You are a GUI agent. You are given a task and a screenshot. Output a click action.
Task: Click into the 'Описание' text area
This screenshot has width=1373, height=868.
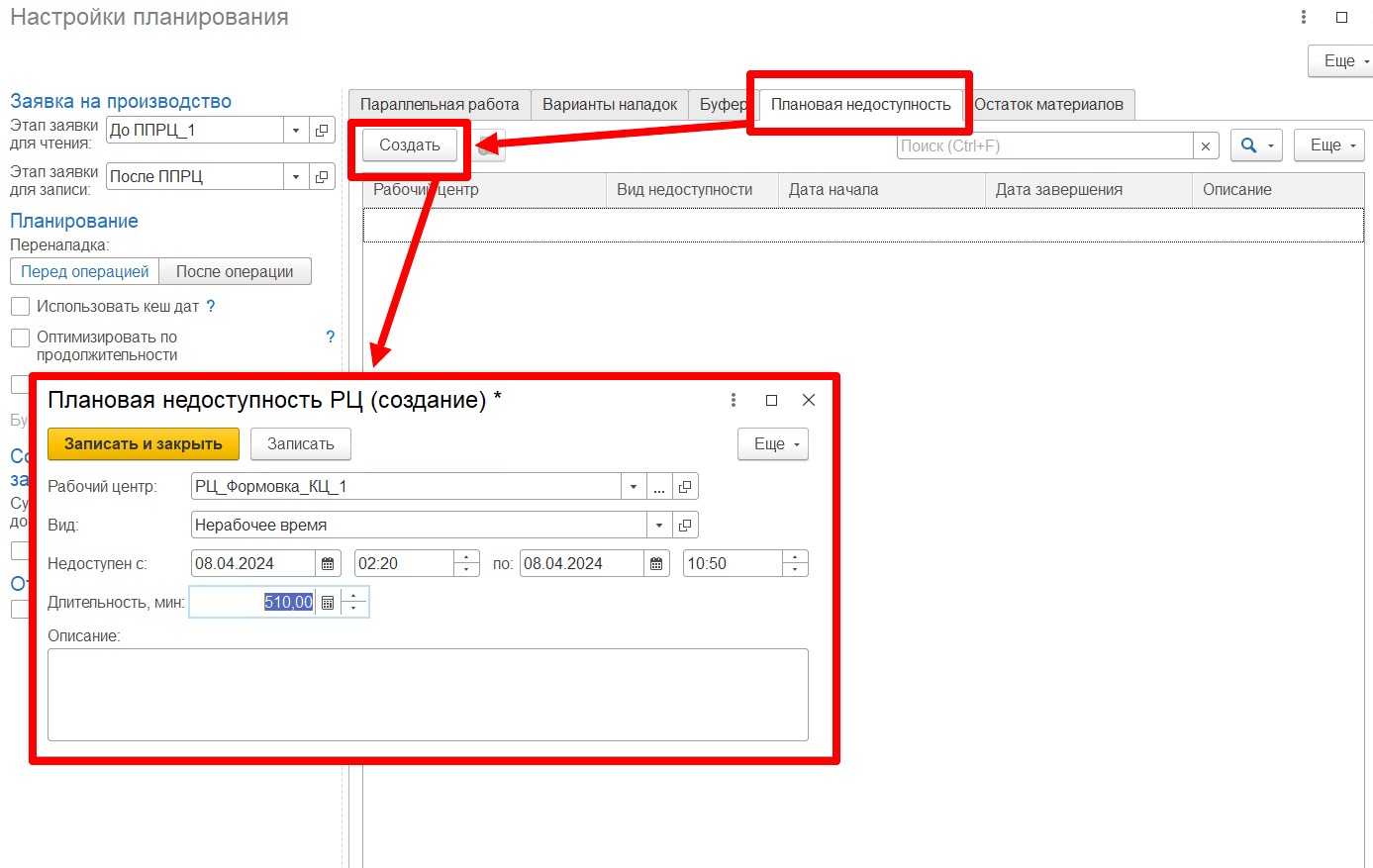tap(428, 695)
